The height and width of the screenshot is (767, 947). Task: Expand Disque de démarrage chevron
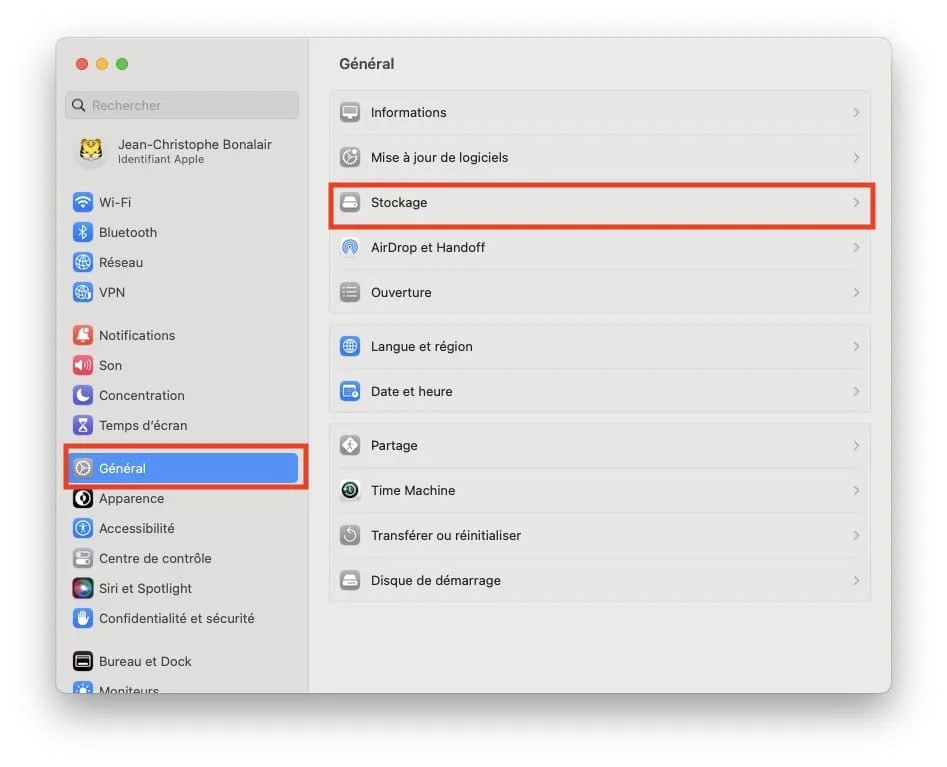click(856, 580)
